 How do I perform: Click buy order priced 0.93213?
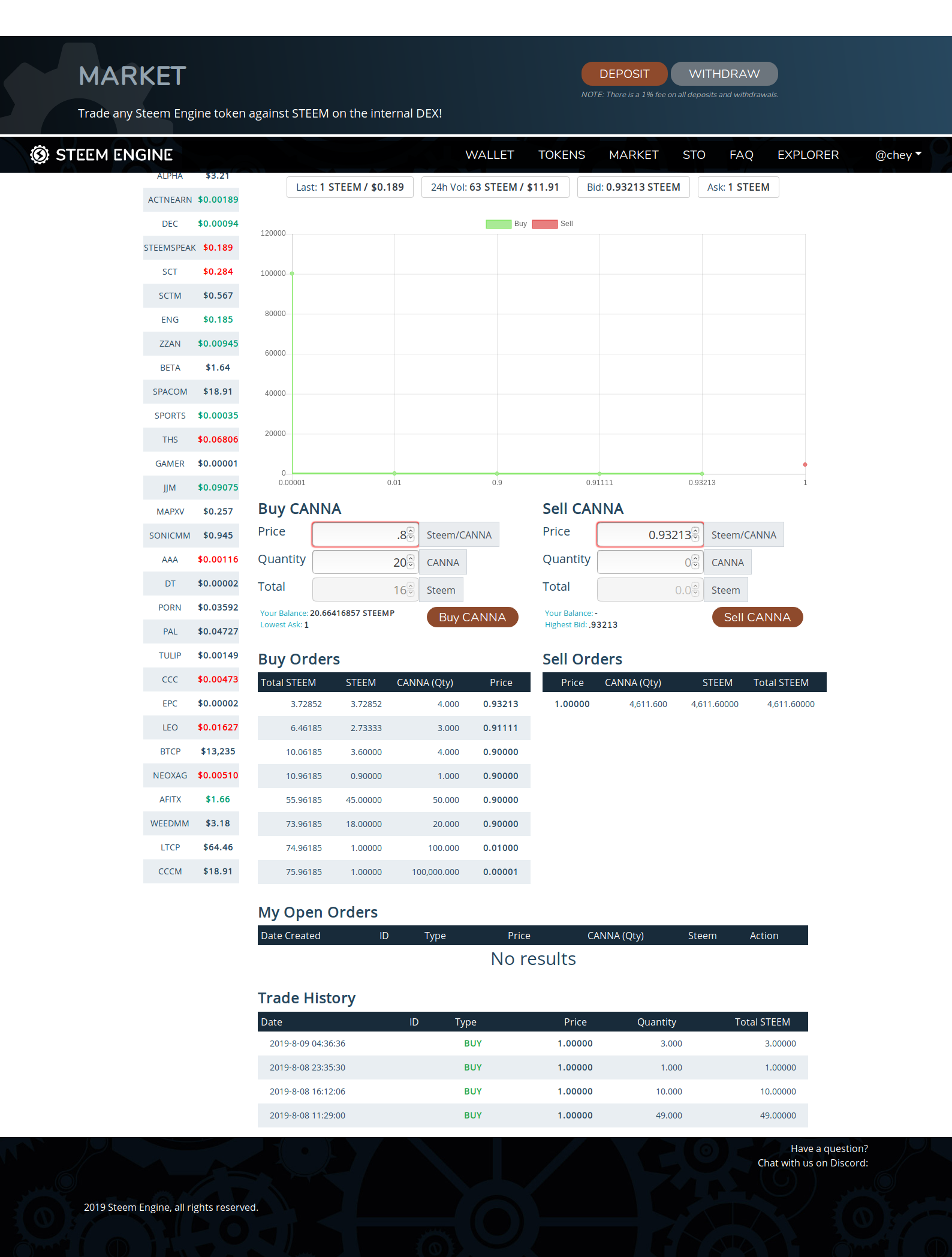(394, 704)
